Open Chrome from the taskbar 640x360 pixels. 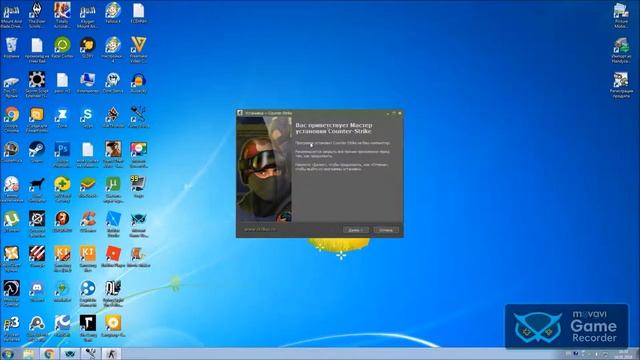[x=49, y=354]
